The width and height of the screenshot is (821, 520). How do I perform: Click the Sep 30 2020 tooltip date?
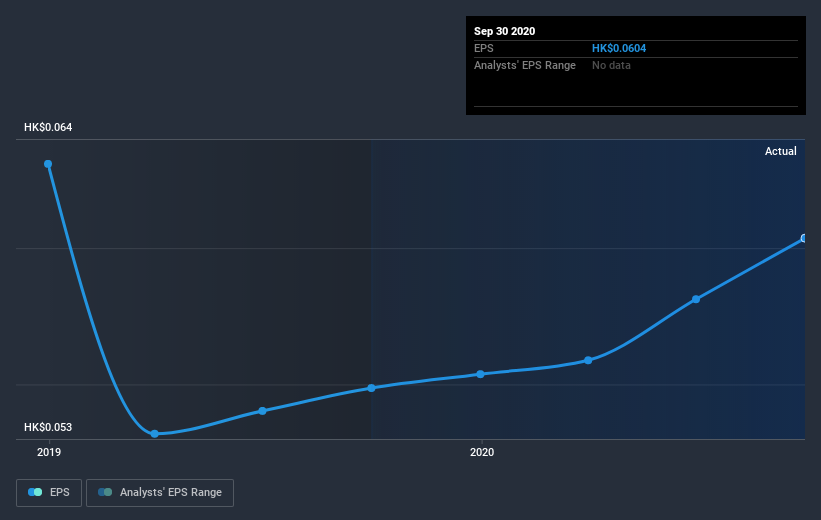coord(504,31)
